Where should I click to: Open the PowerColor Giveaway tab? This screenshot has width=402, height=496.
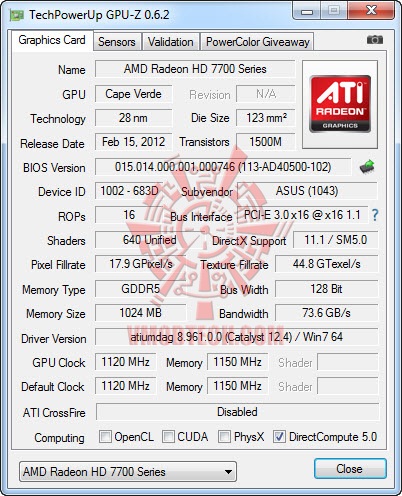[257, 42]
